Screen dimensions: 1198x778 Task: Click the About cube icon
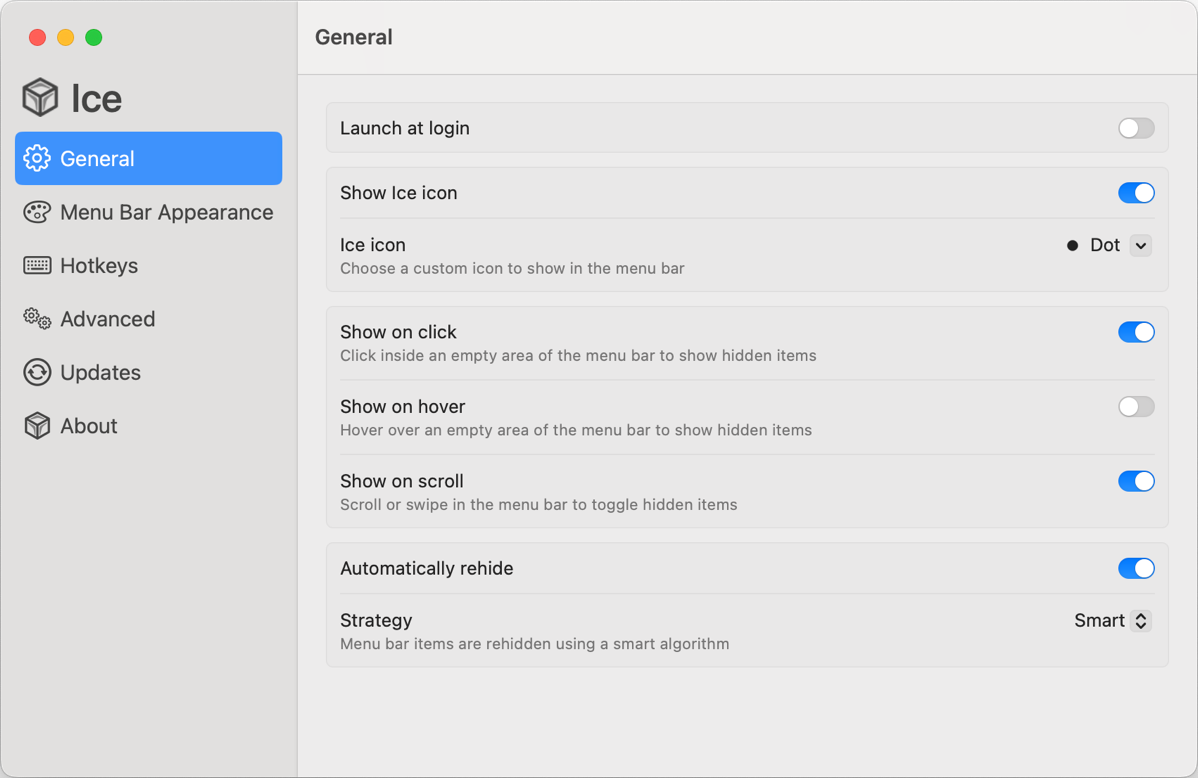click(37, 426)
